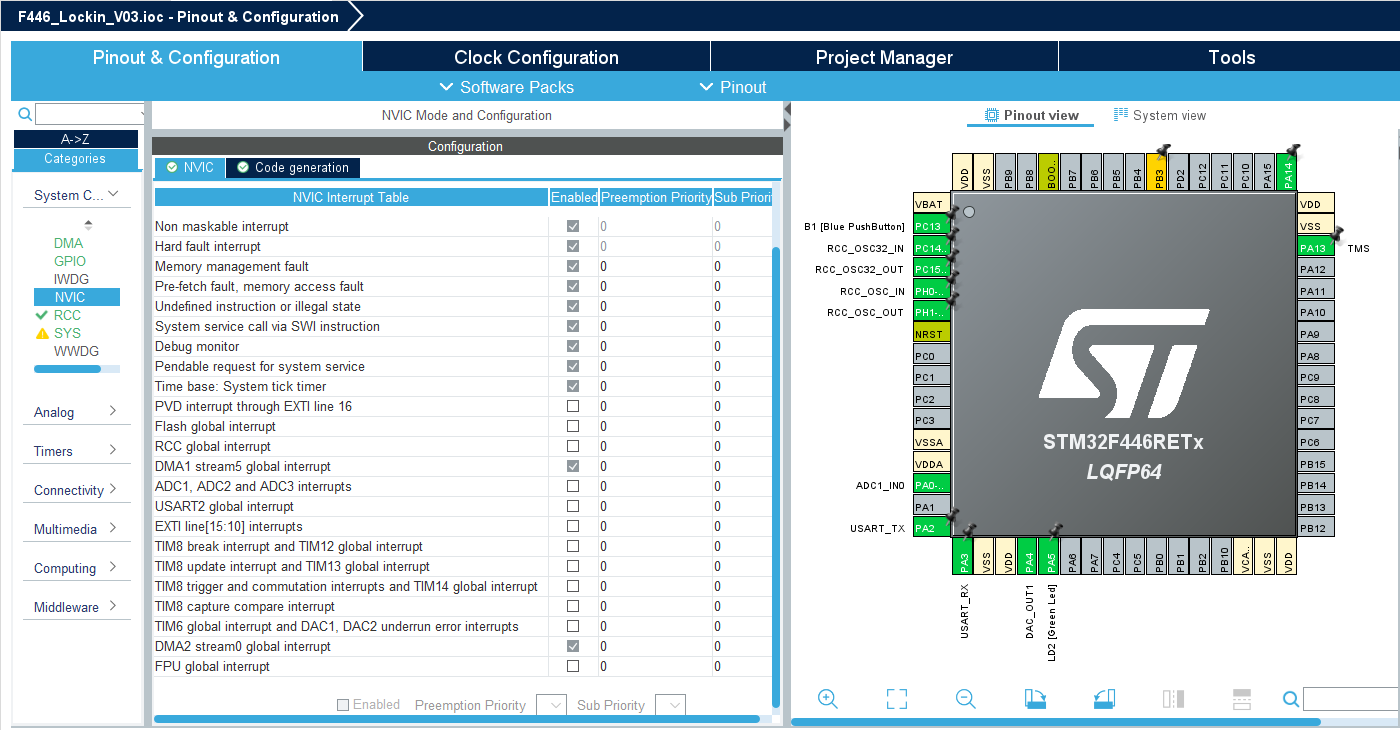Select the yellow PB3 pin

click(1159, 173)
